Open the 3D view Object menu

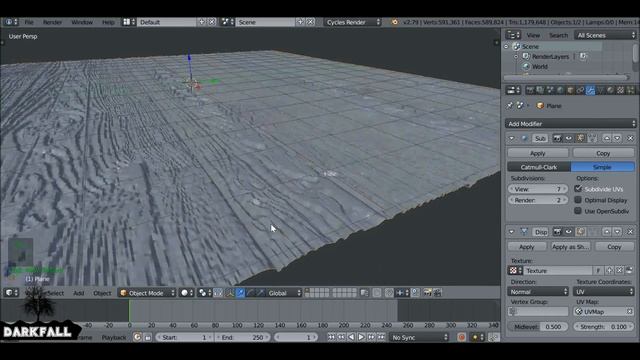[x=102, y=293]
